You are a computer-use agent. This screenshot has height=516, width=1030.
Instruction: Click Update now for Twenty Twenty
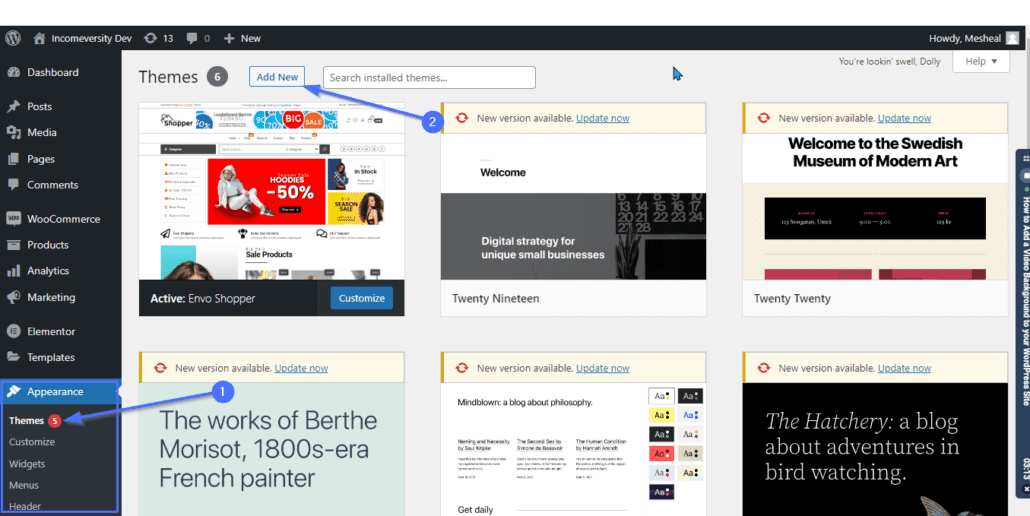(905, 118)
